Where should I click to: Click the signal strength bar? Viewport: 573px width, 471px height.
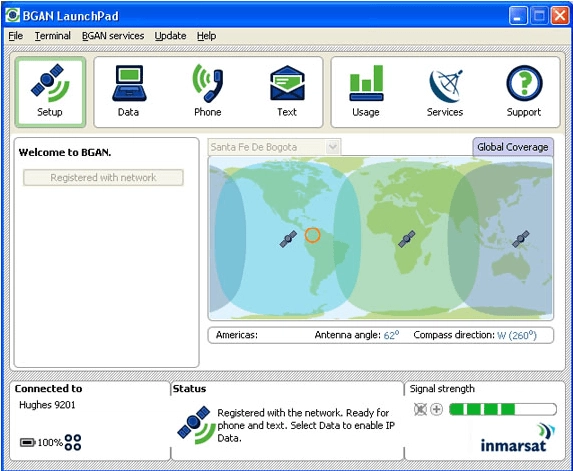[x=503, y=409]
